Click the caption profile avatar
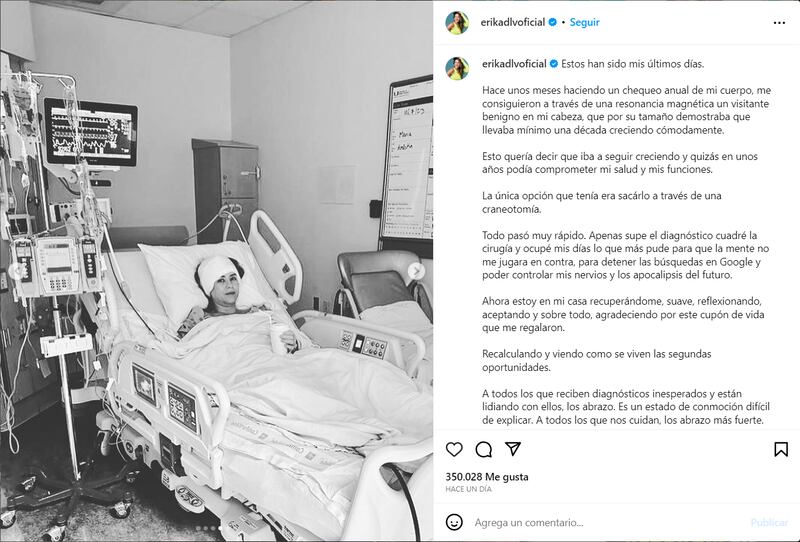Image resolution: width=800 pixels, height=542 pixels. coord(457,68)
